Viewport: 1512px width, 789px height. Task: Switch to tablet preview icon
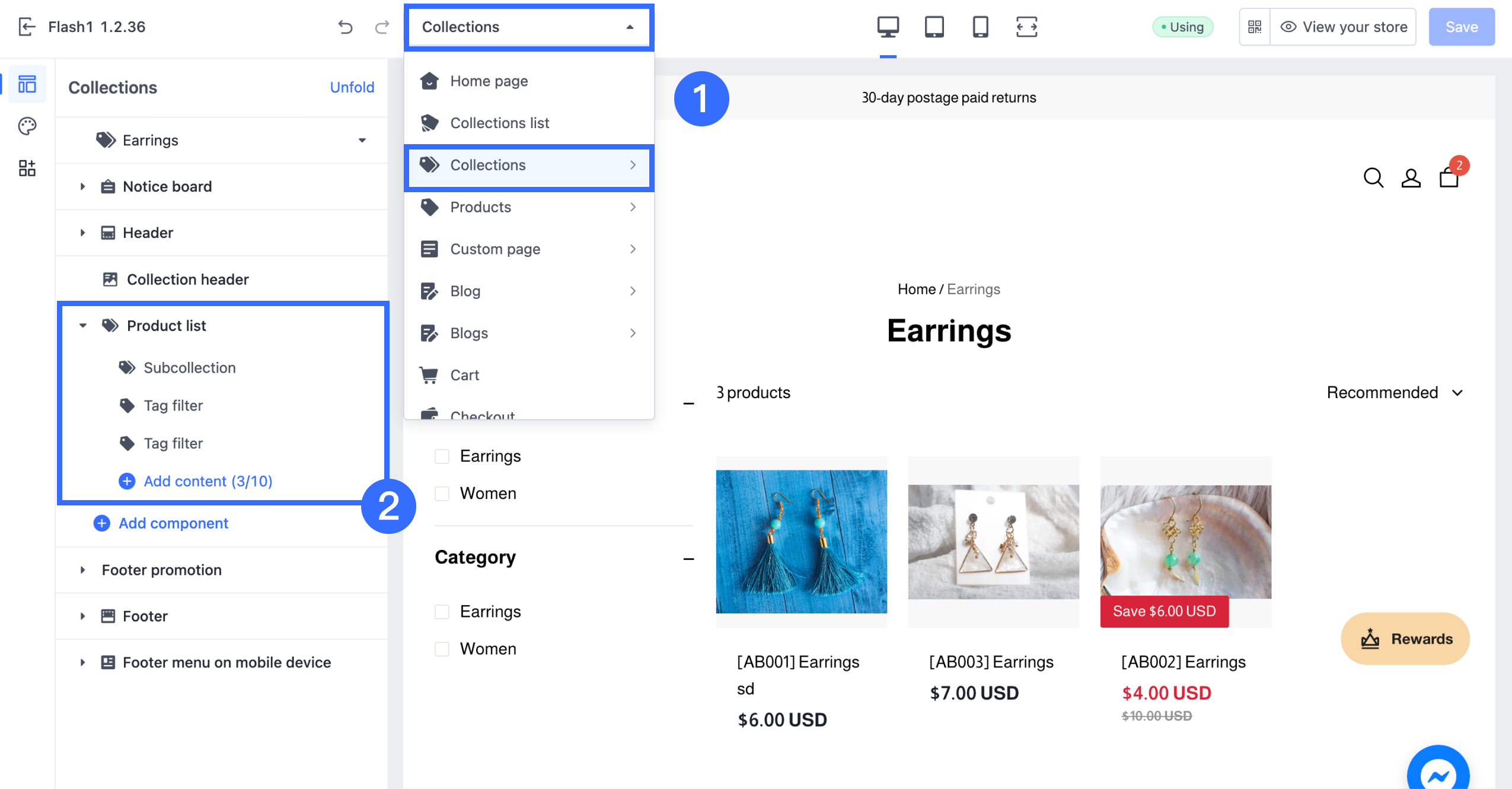click(934, 27)
